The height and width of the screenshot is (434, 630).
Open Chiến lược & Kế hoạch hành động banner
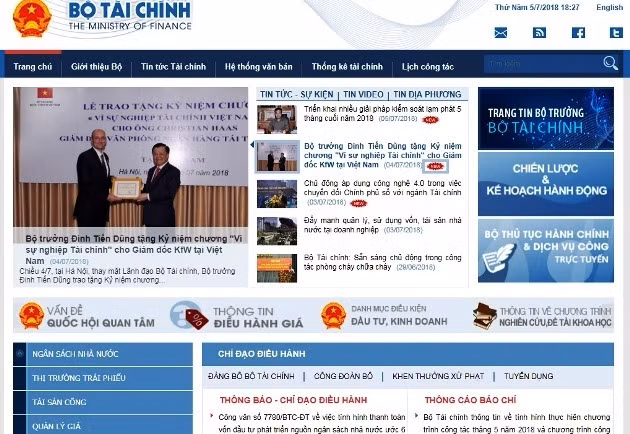click(x=546, y=184)
